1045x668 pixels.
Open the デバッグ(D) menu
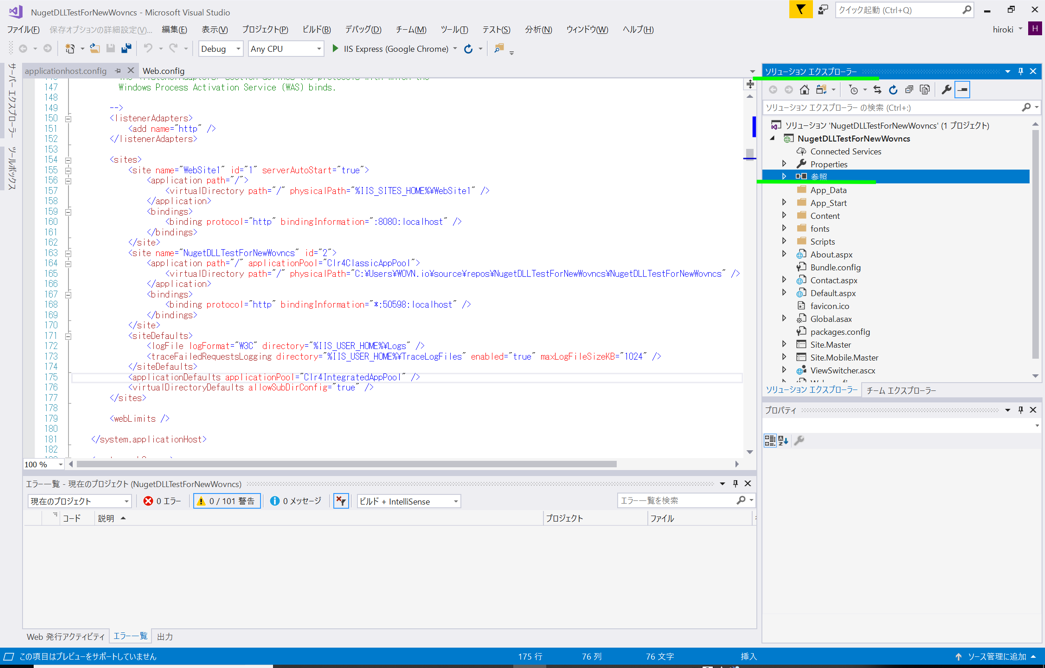click(363, 29)
